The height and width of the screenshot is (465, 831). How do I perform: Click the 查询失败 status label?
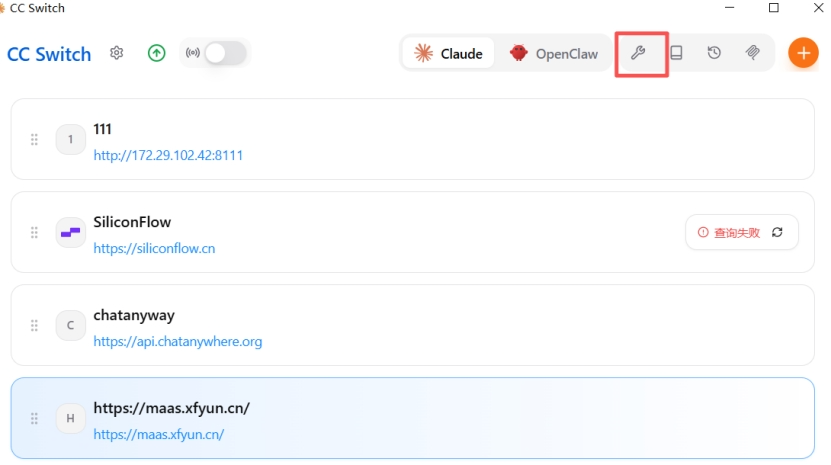(x=737, y=233)
